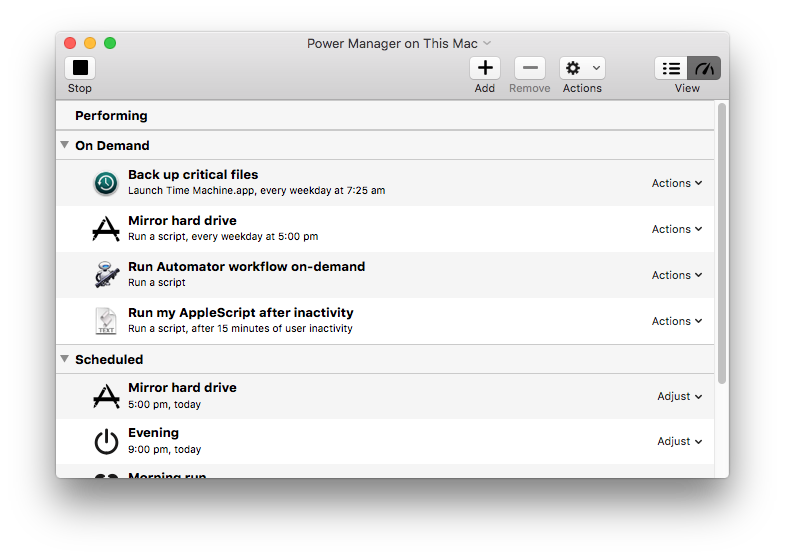Click the Scheduled header label

click(109, 360)
